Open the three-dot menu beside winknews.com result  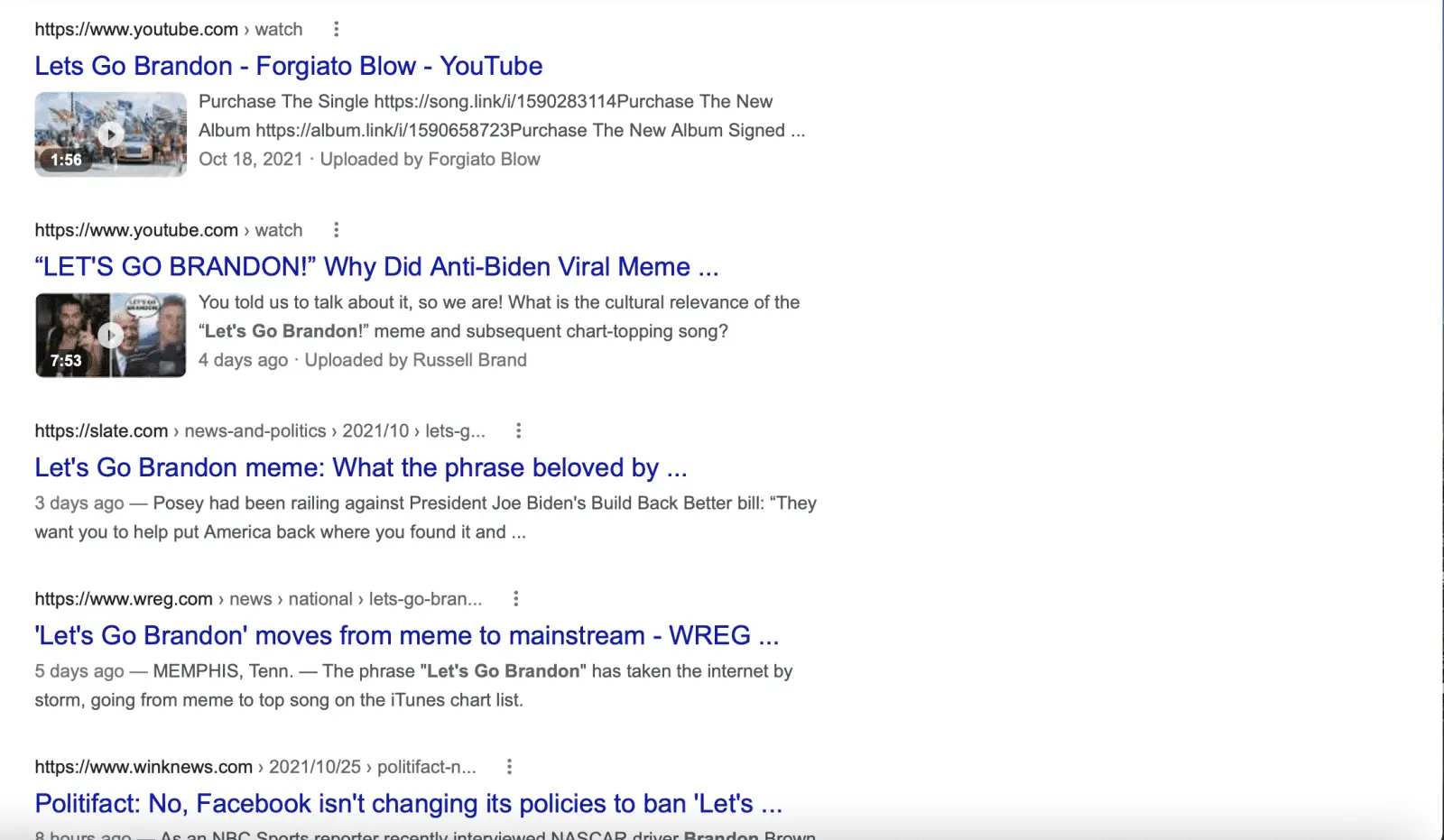[509, 766]
